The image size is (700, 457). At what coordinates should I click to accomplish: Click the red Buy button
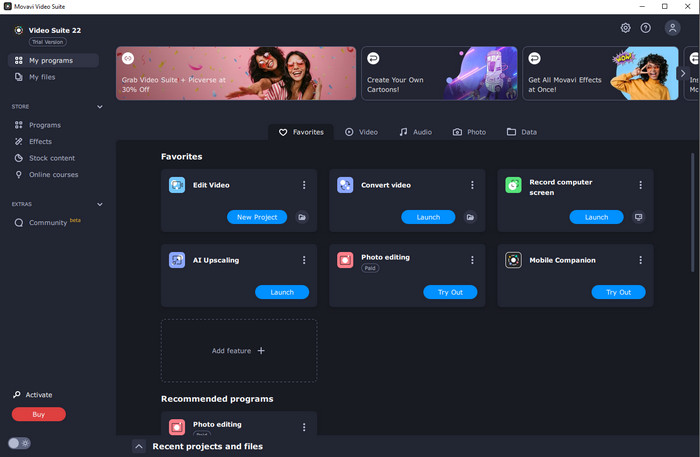(x=38, y=414)
